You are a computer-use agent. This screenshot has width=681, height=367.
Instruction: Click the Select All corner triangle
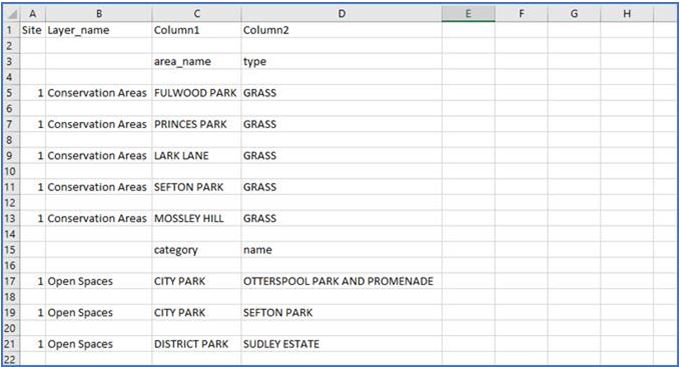11,14
